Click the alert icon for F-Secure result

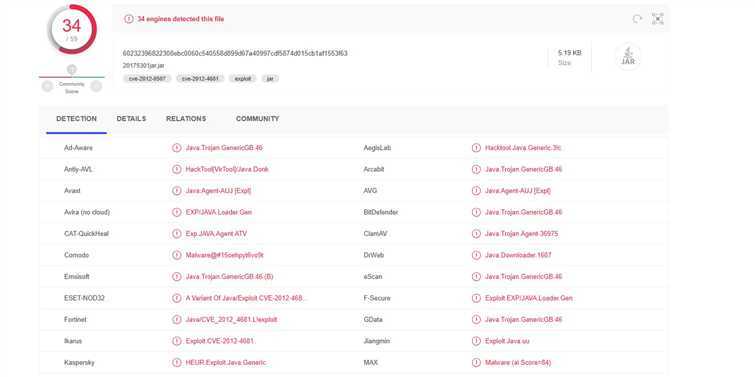coord(476,298)
